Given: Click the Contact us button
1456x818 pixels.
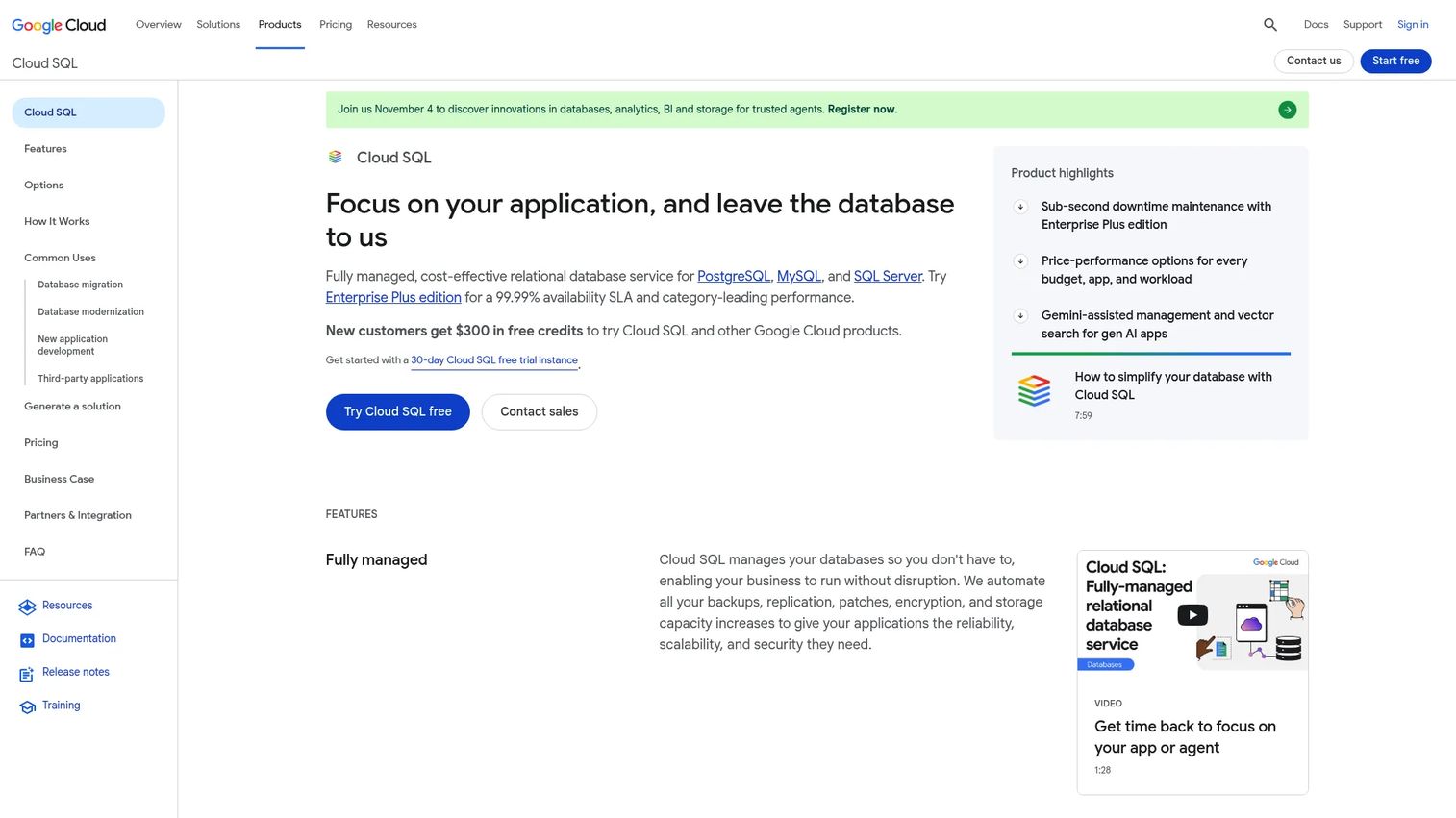Looking at the screenshot, I should point(1314,61).
